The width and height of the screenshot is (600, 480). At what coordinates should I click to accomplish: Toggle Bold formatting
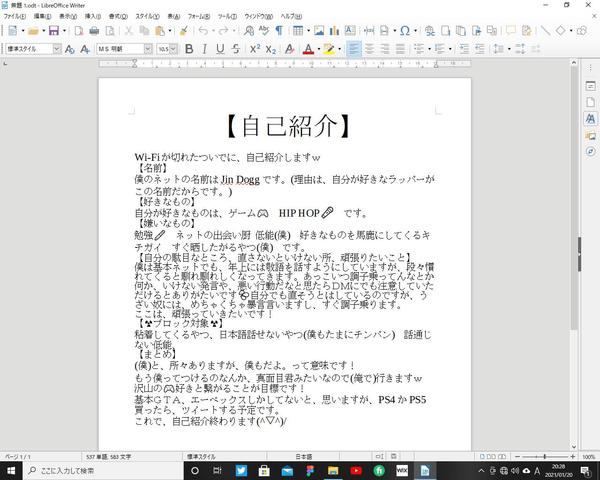pyautogui.click(x=189, y=49)
